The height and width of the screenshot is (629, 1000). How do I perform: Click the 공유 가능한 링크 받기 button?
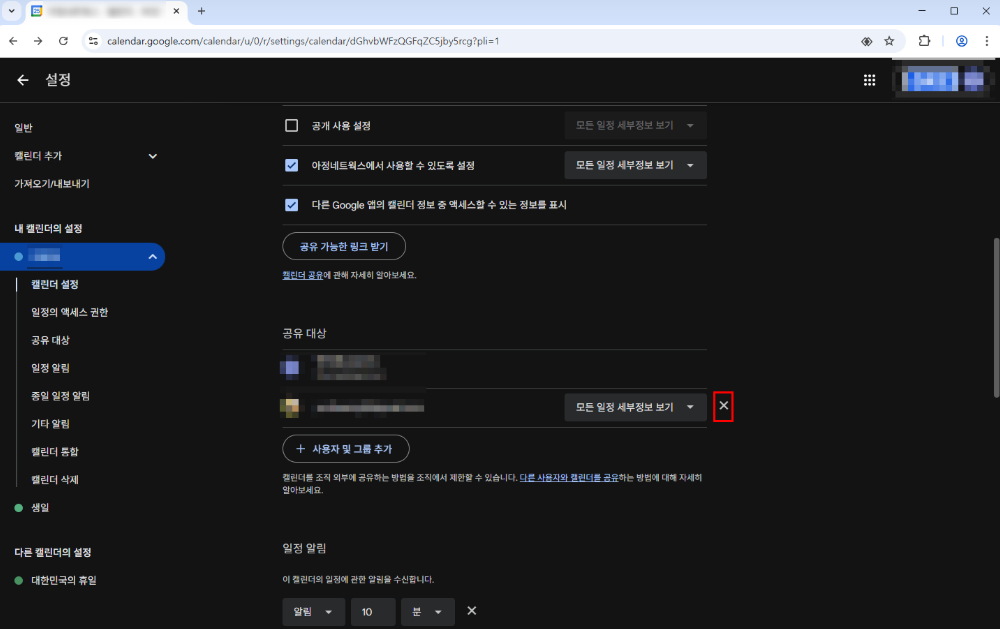coord(343,246)
